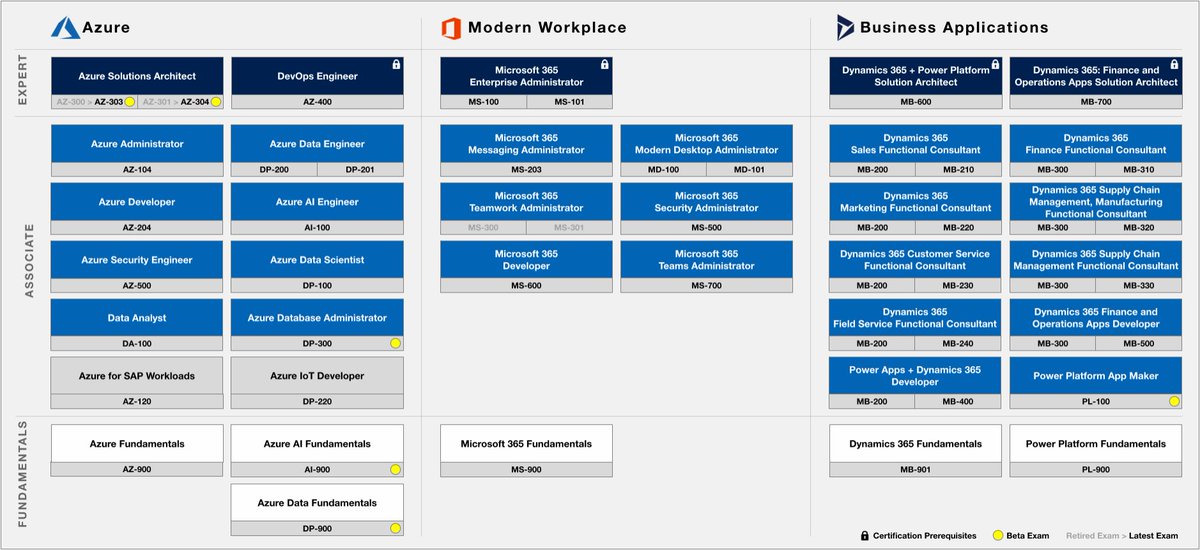Click the Certification Prerequisites legend label
This screenshot has height=550, width=1200.
925,536
